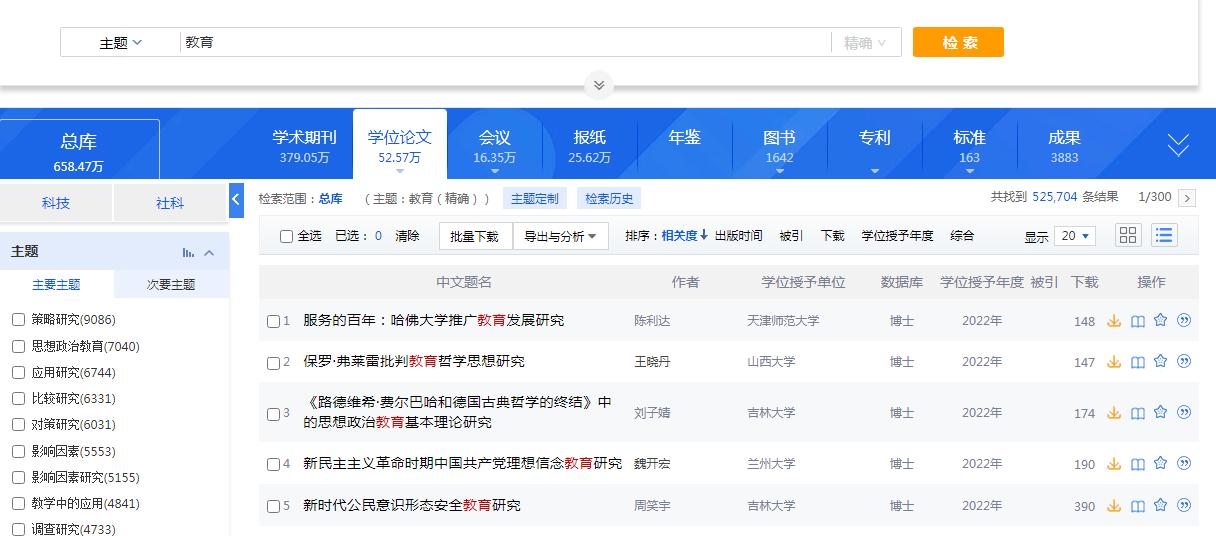The width and height of the screenshot is (1216, 536).
Task: Click the search keyword input field
Action: click(x=505, y=42)
